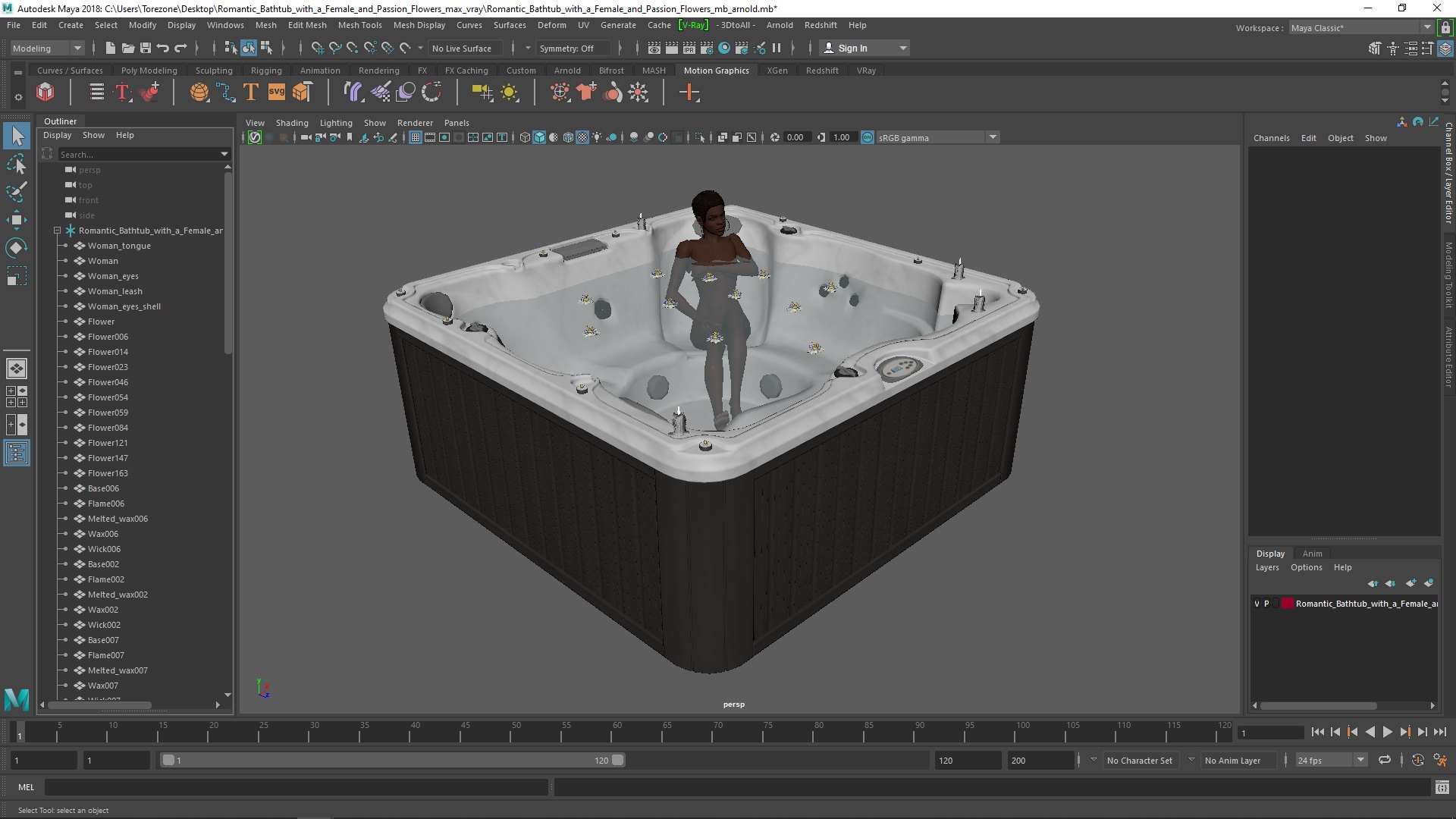Click the Undo arrow icon
The image size is (1456, 819).
point(162,48)
